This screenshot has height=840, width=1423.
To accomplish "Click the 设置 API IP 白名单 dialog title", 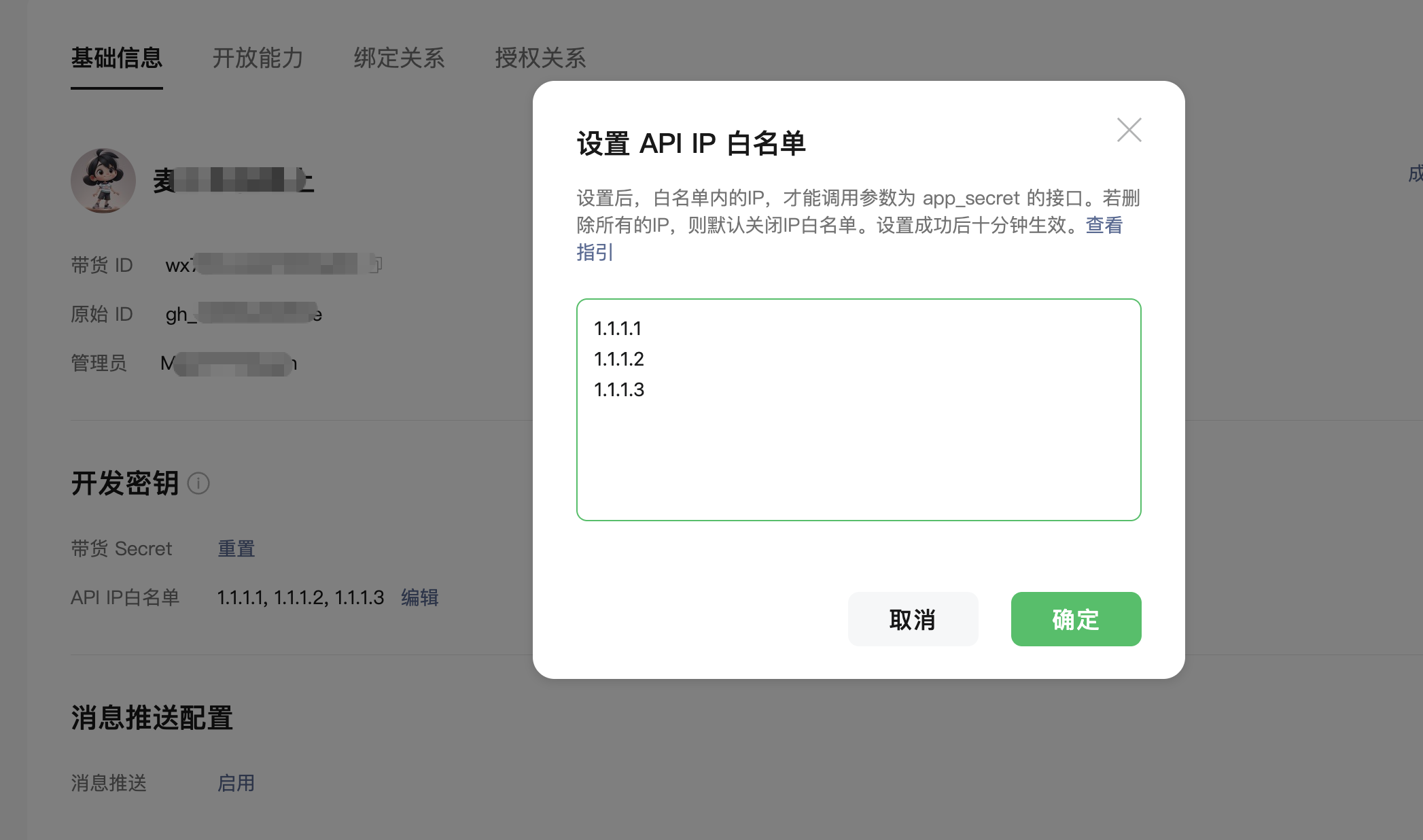I will [x=691, y=144].
